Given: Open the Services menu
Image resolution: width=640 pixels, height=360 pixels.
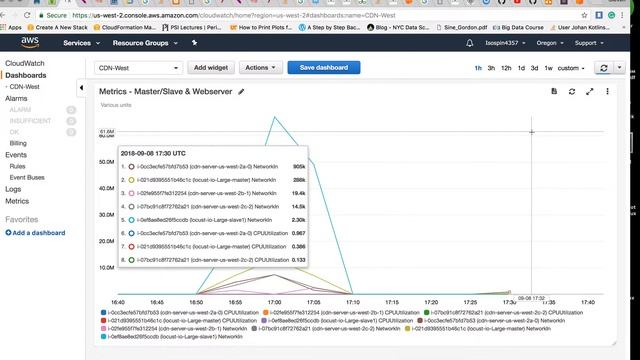Looking at the screenshot, I should tap(81, 43).
